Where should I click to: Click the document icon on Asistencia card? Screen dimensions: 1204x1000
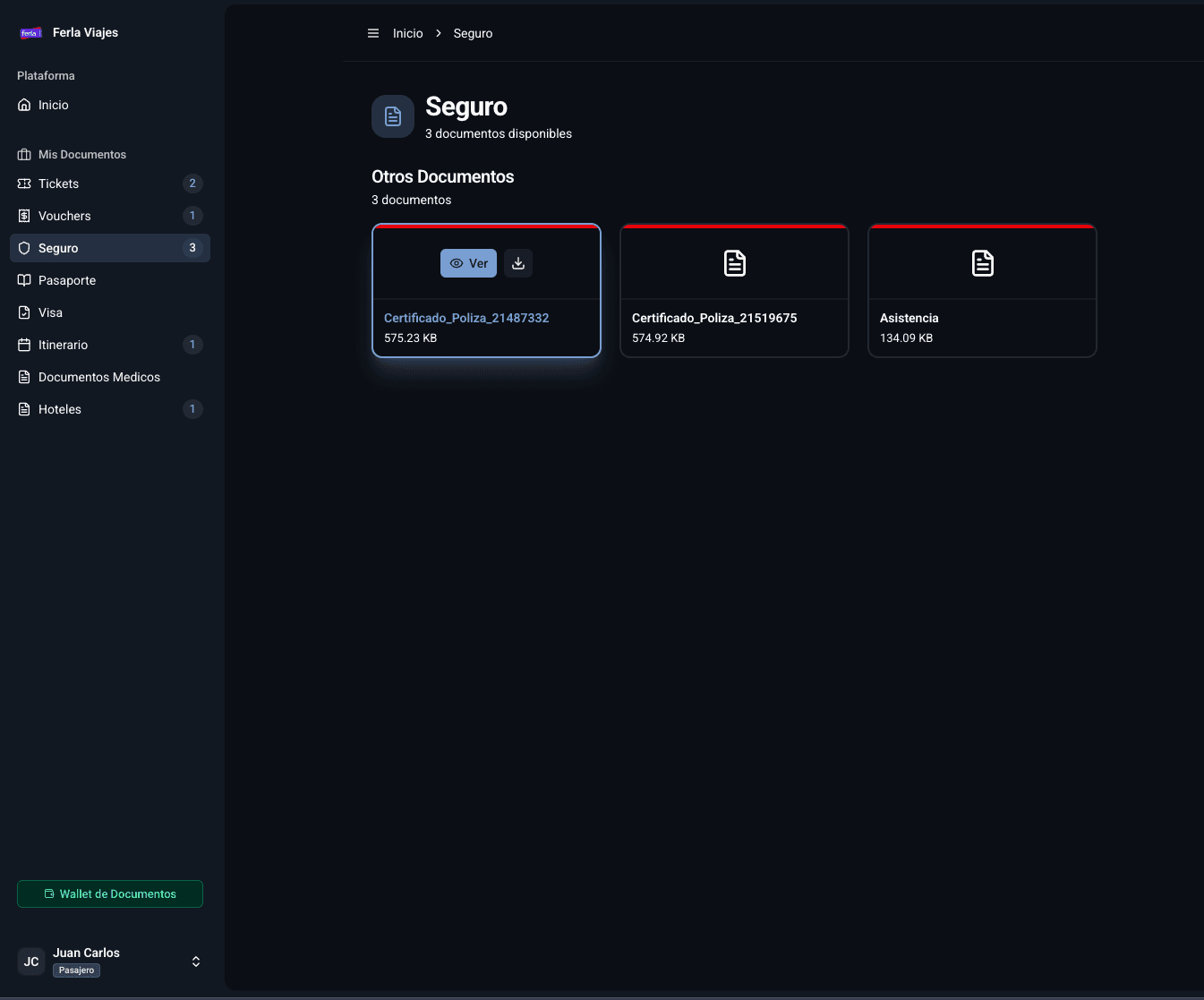982,263
